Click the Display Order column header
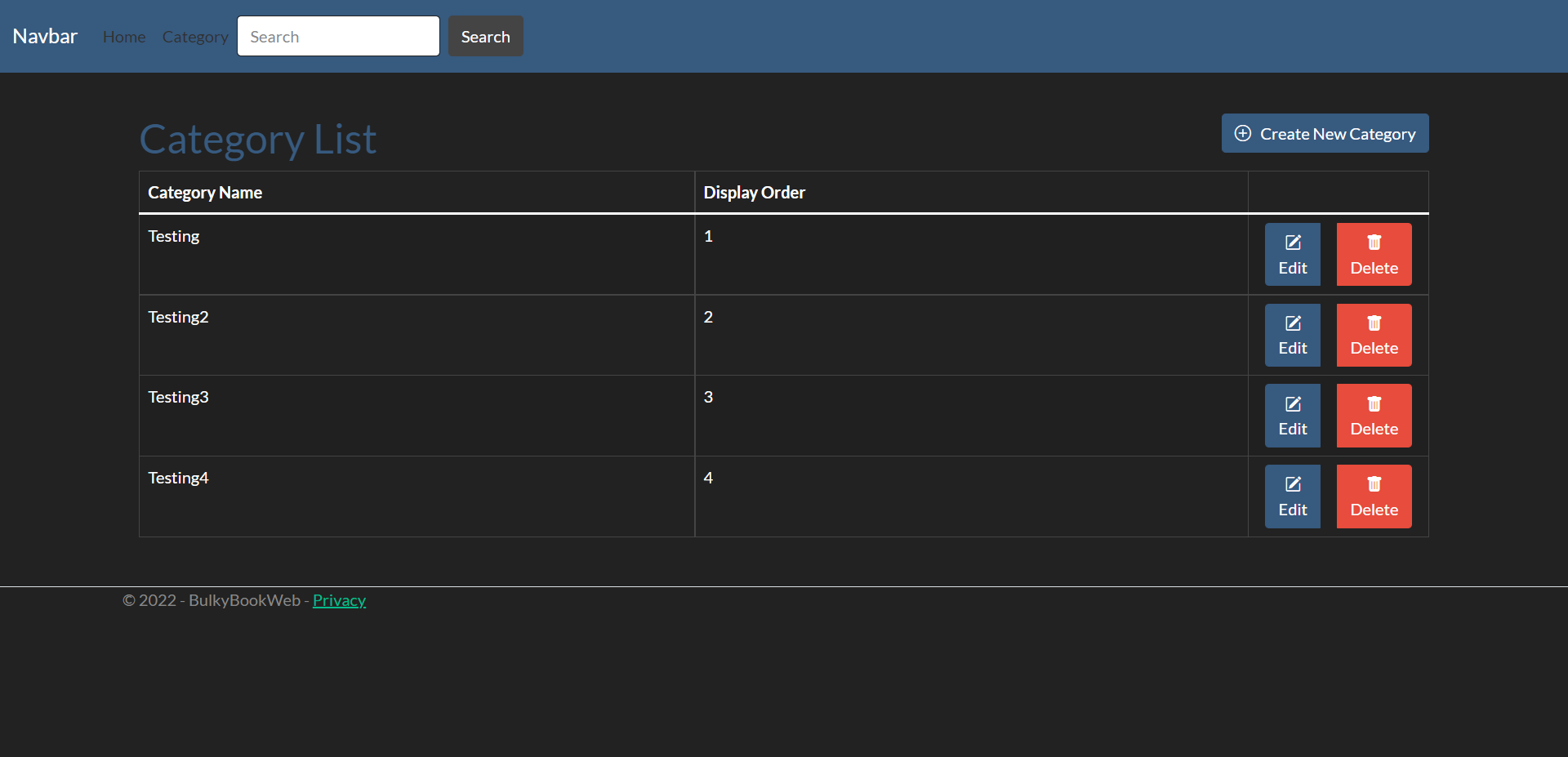 point(754,192)
